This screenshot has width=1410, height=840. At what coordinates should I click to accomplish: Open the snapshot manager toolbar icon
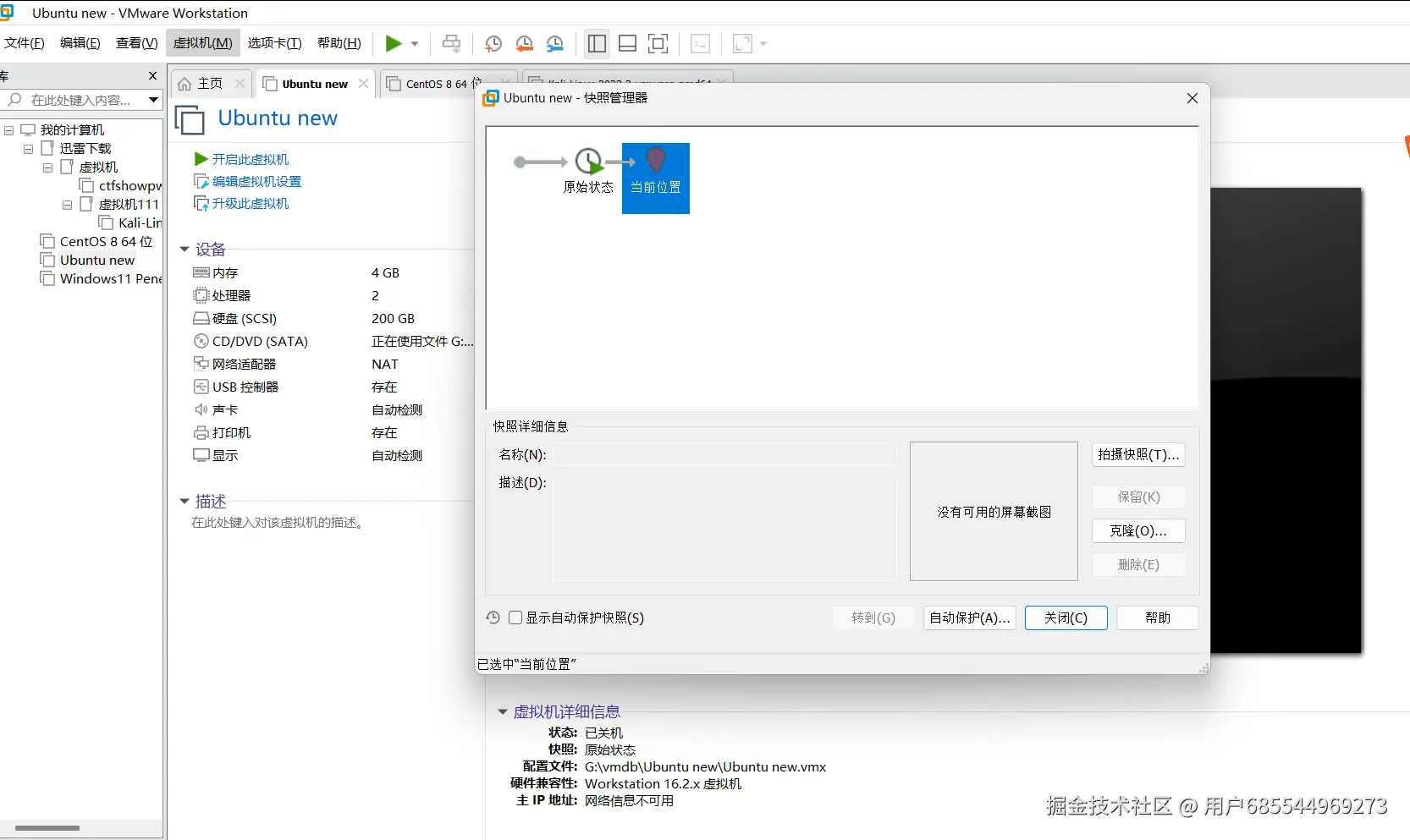(555, 44)
